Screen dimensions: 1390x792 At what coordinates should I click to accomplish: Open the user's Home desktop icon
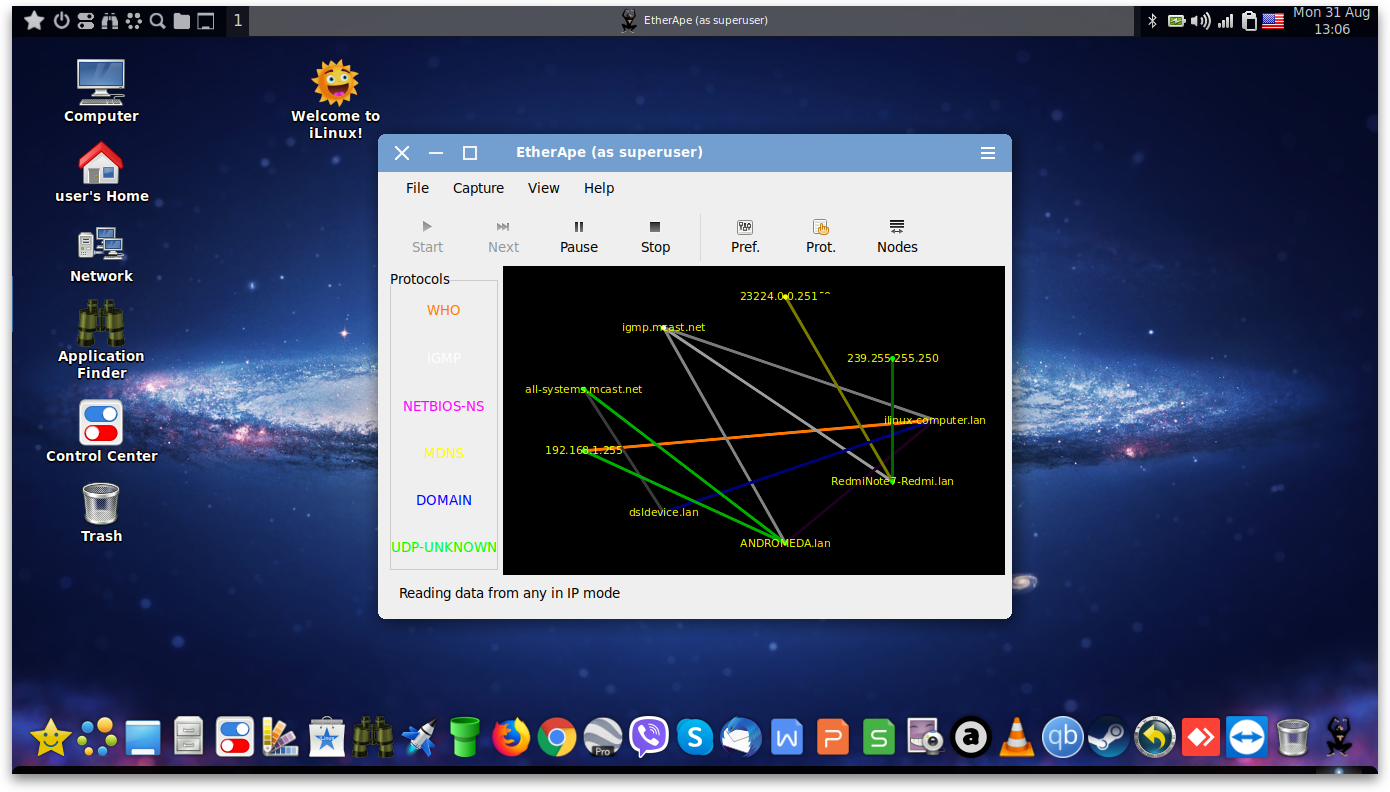pos(101,172)
